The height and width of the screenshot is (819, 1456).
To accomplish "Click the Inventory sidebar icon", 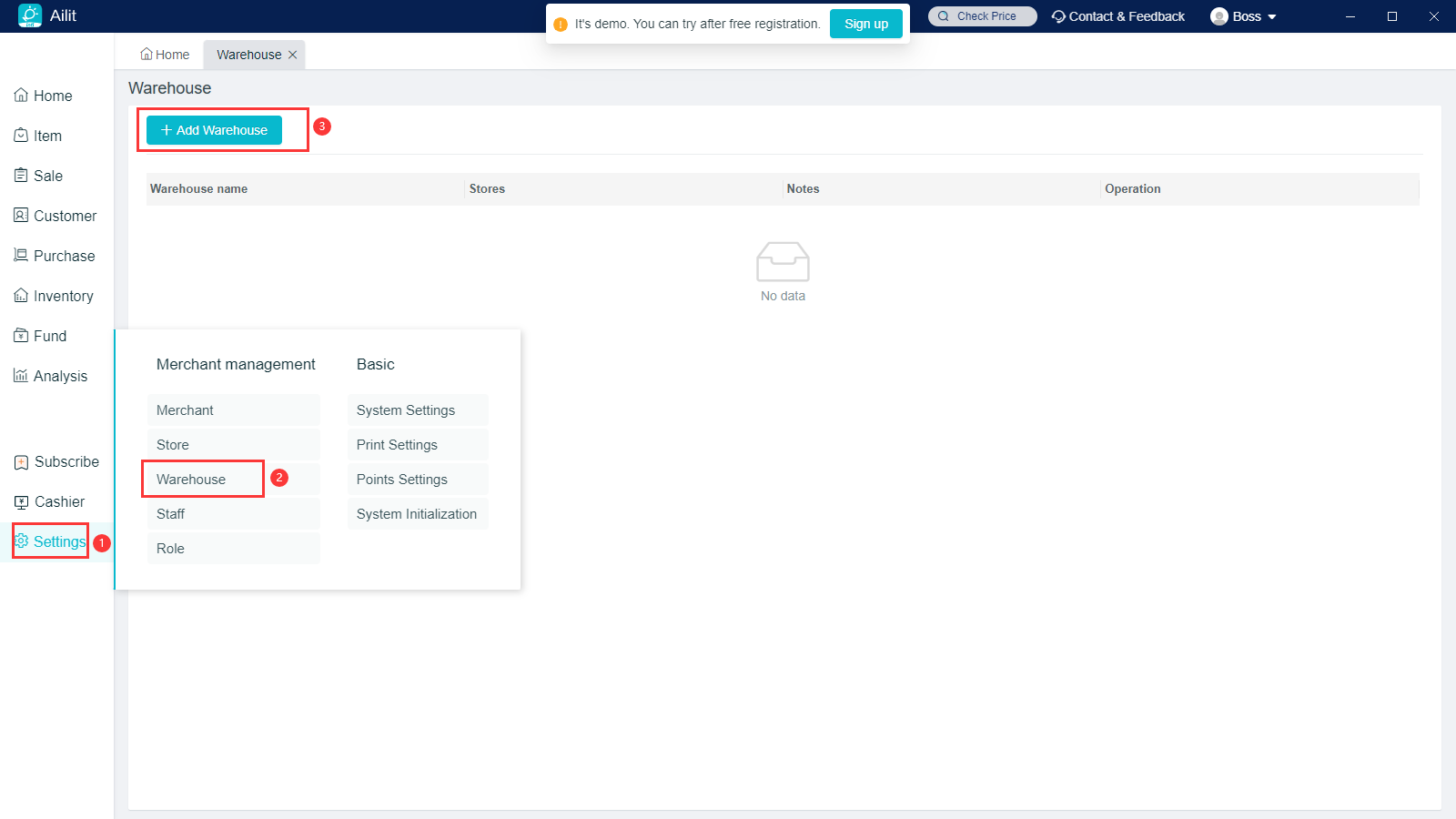I will [x=21, y=296].
